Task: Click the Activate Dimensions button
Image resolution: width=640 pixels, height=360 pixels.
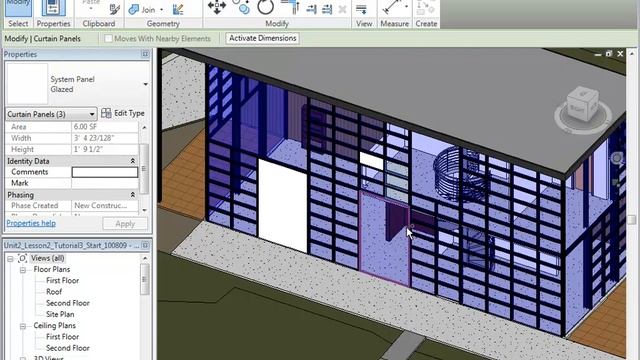Action: (x=262, y=38)
